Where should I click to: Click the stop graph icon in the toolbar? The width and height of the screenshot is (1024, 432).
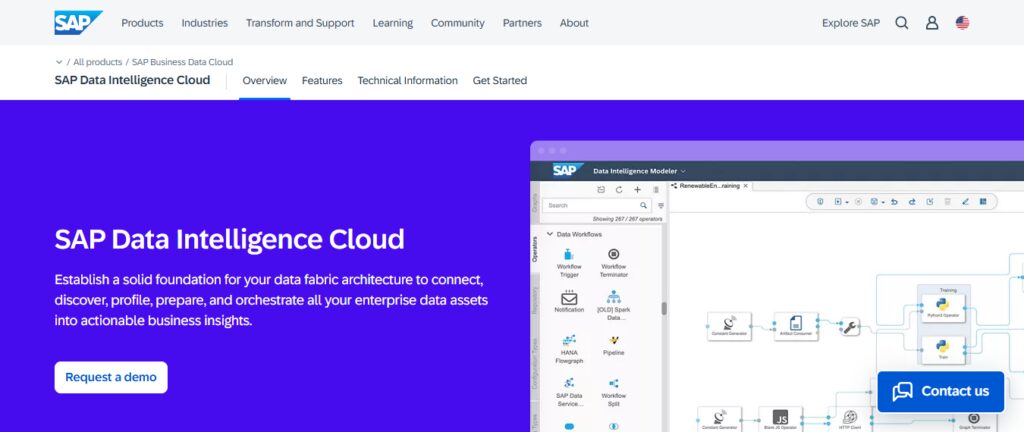coord(858,202)
